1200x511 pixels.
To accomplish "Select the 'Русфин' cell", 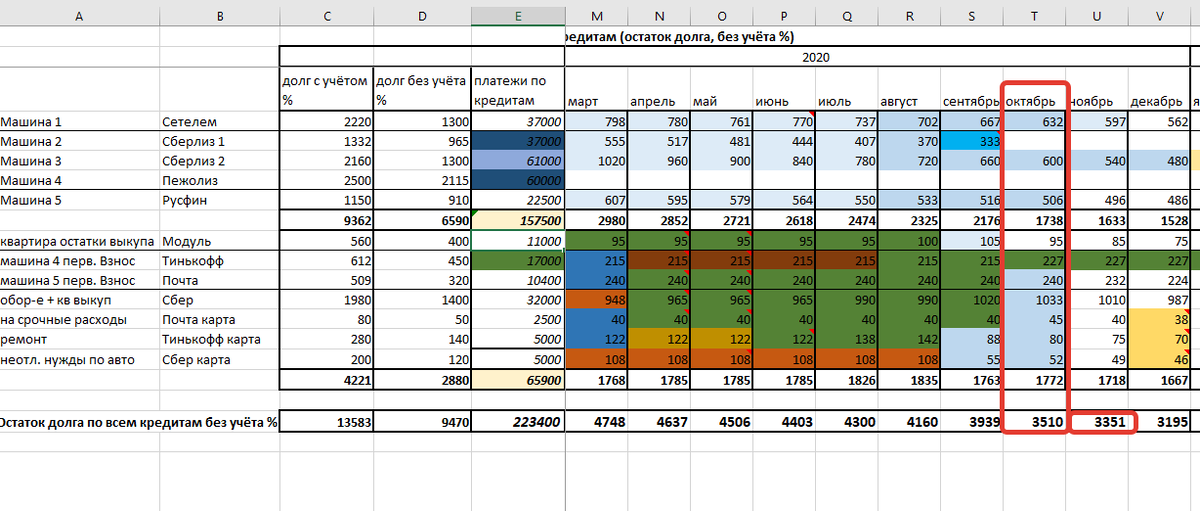I will (219, 201).
